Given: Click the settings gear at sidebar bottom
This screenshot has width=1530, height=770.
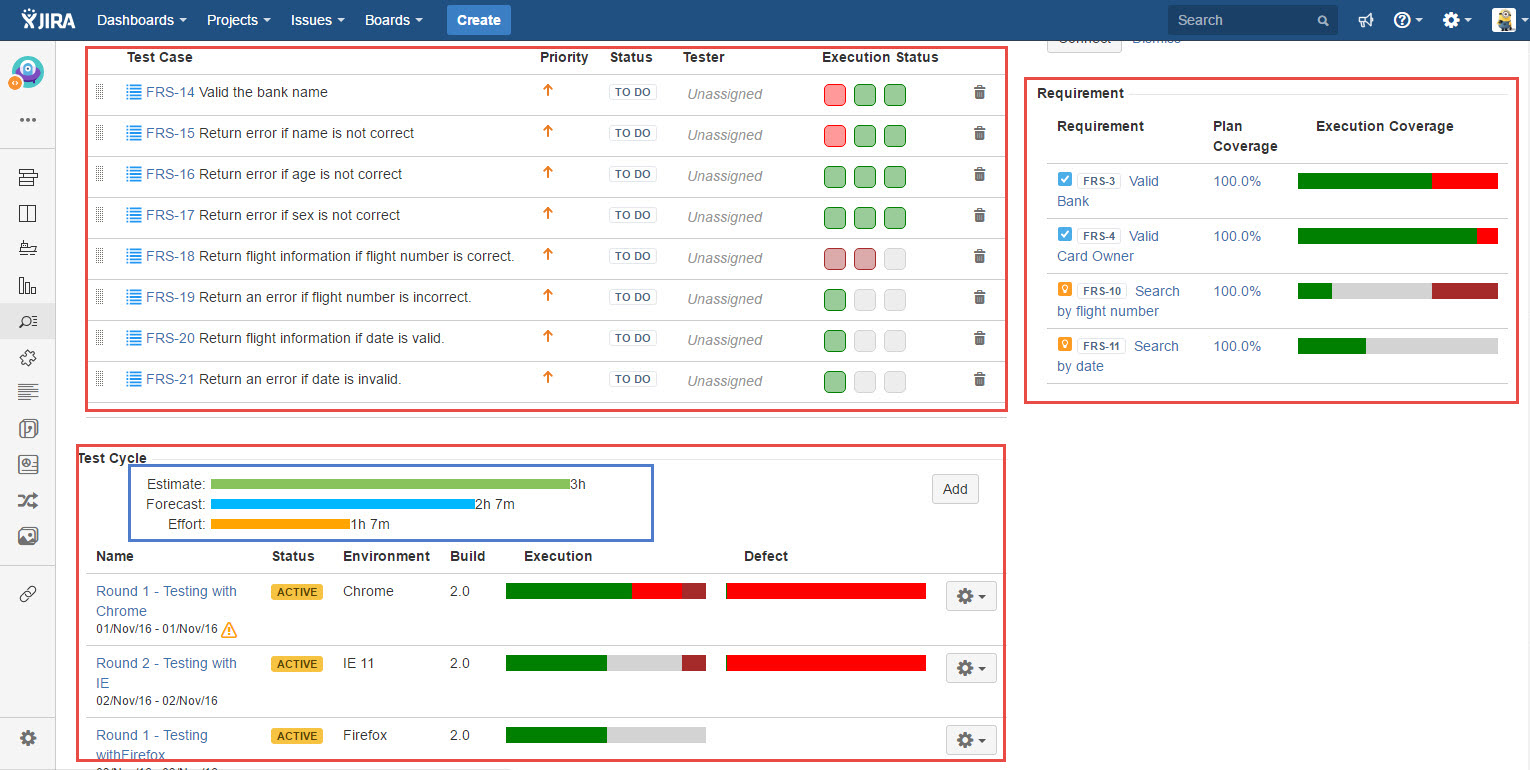Looking at the screenshot, I should (x=28, y=738).
